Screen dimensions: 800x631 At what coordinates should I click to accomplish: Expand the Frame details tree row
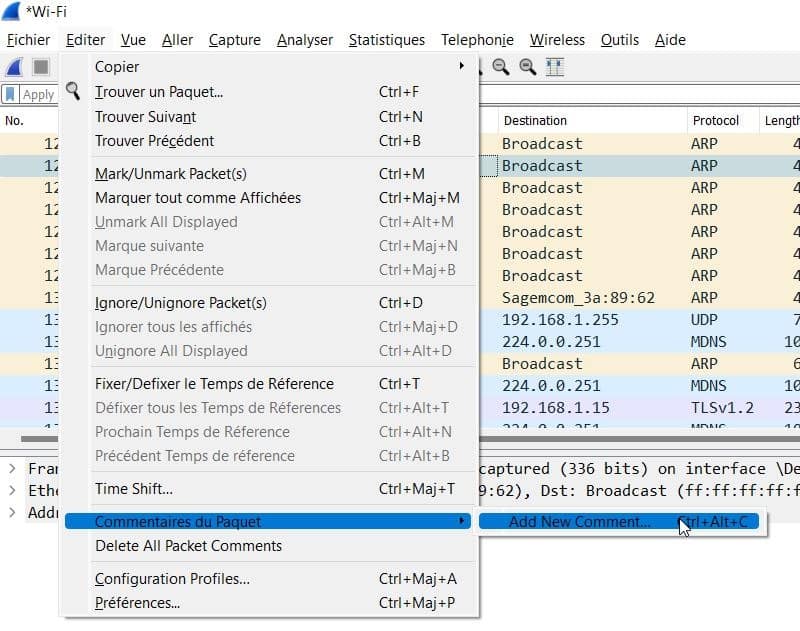pos(11,468)
